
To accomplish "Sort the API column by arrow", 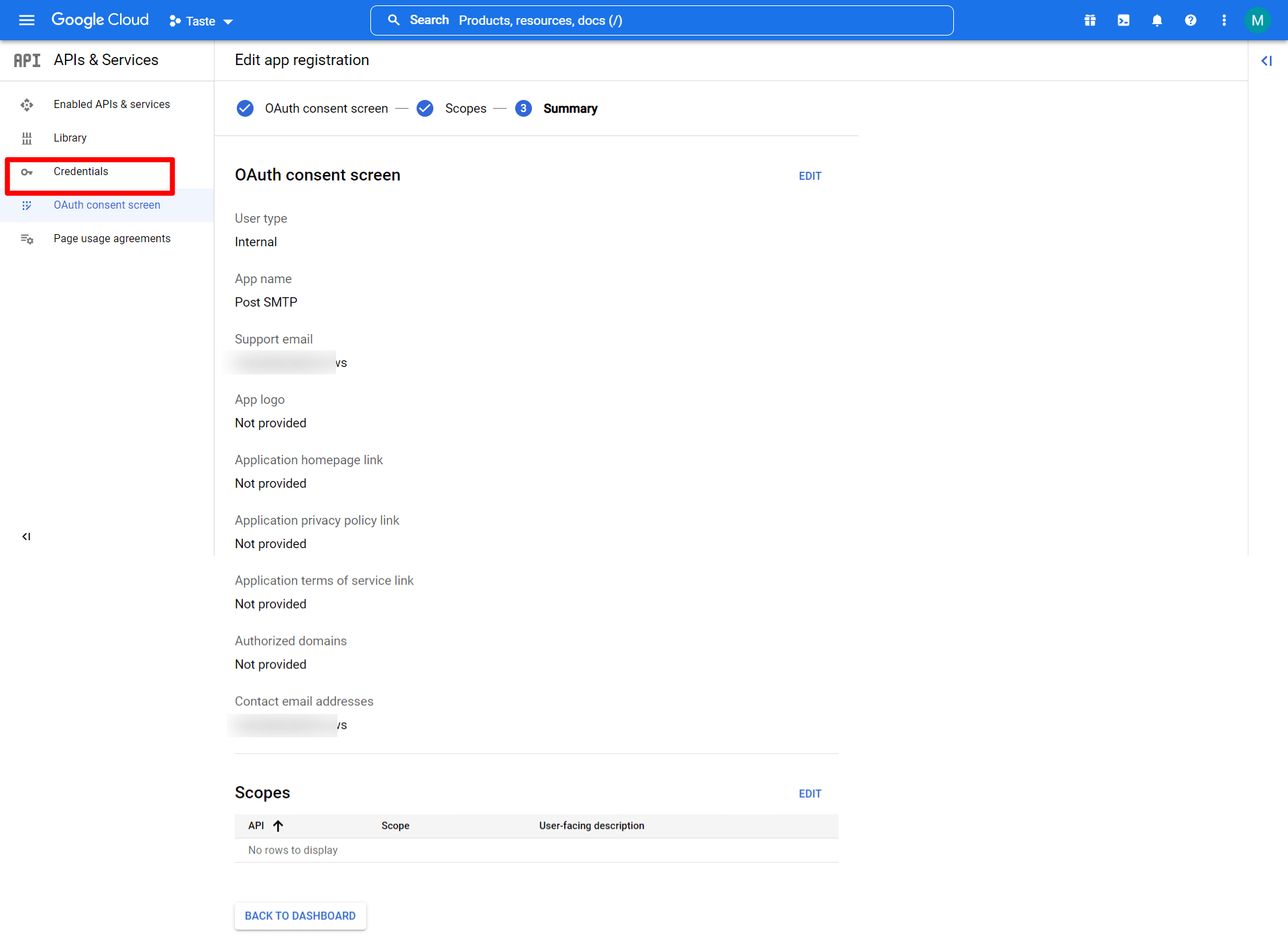I will 278,826.
